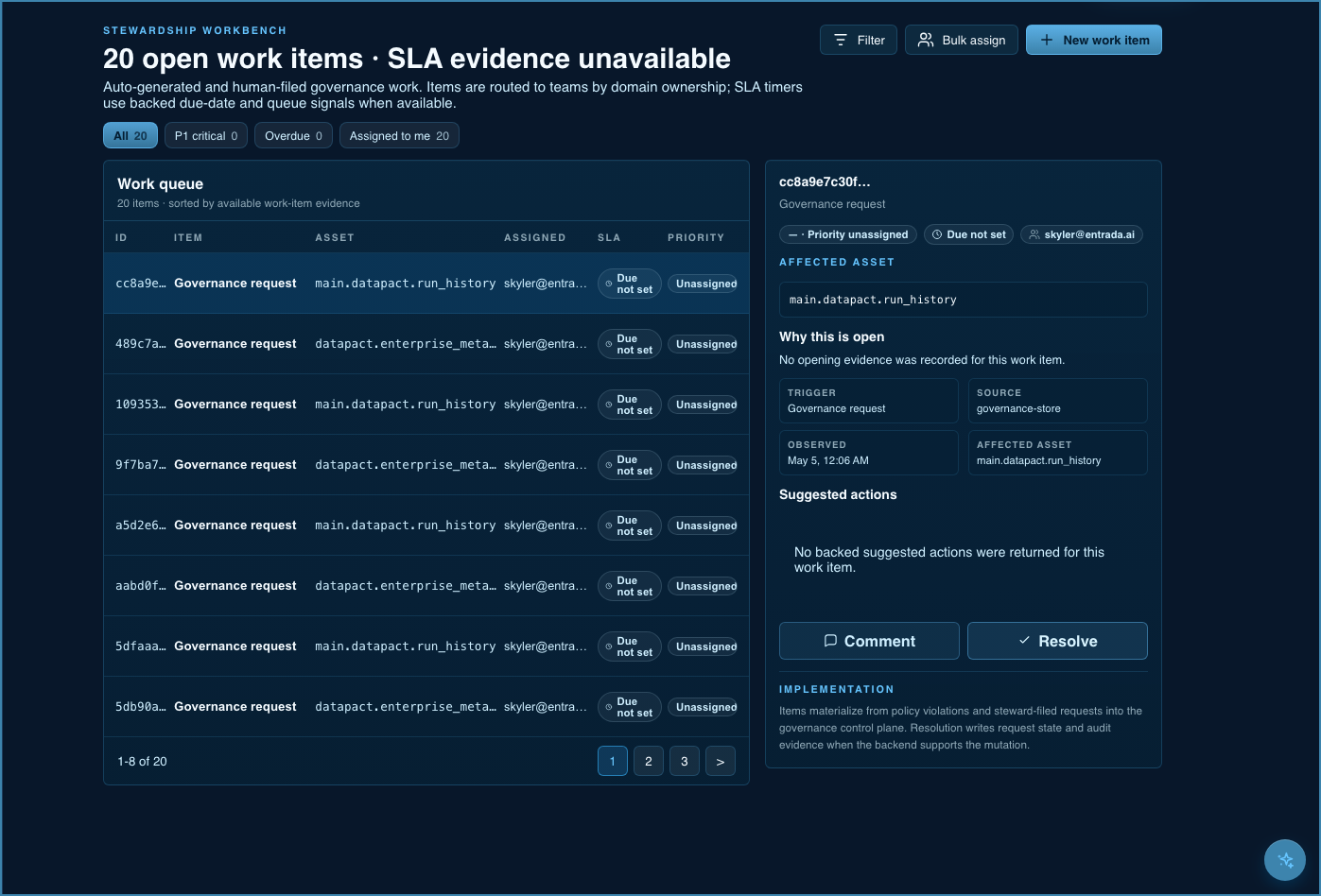Create a New work item

[x=1094, y=40]
